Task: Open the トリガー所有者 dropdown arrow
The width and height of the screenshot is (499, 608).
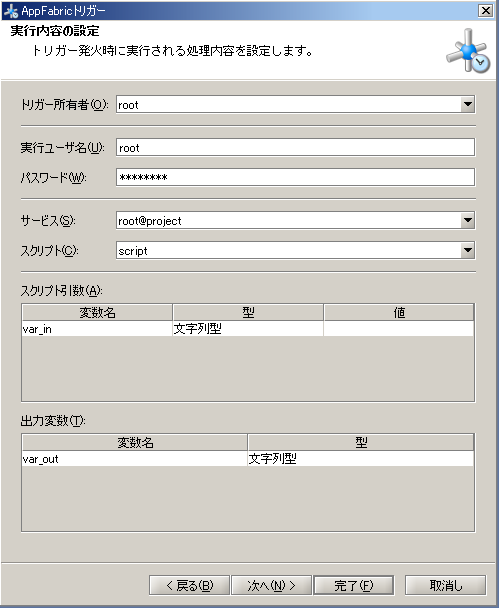Action: [468, 104]
